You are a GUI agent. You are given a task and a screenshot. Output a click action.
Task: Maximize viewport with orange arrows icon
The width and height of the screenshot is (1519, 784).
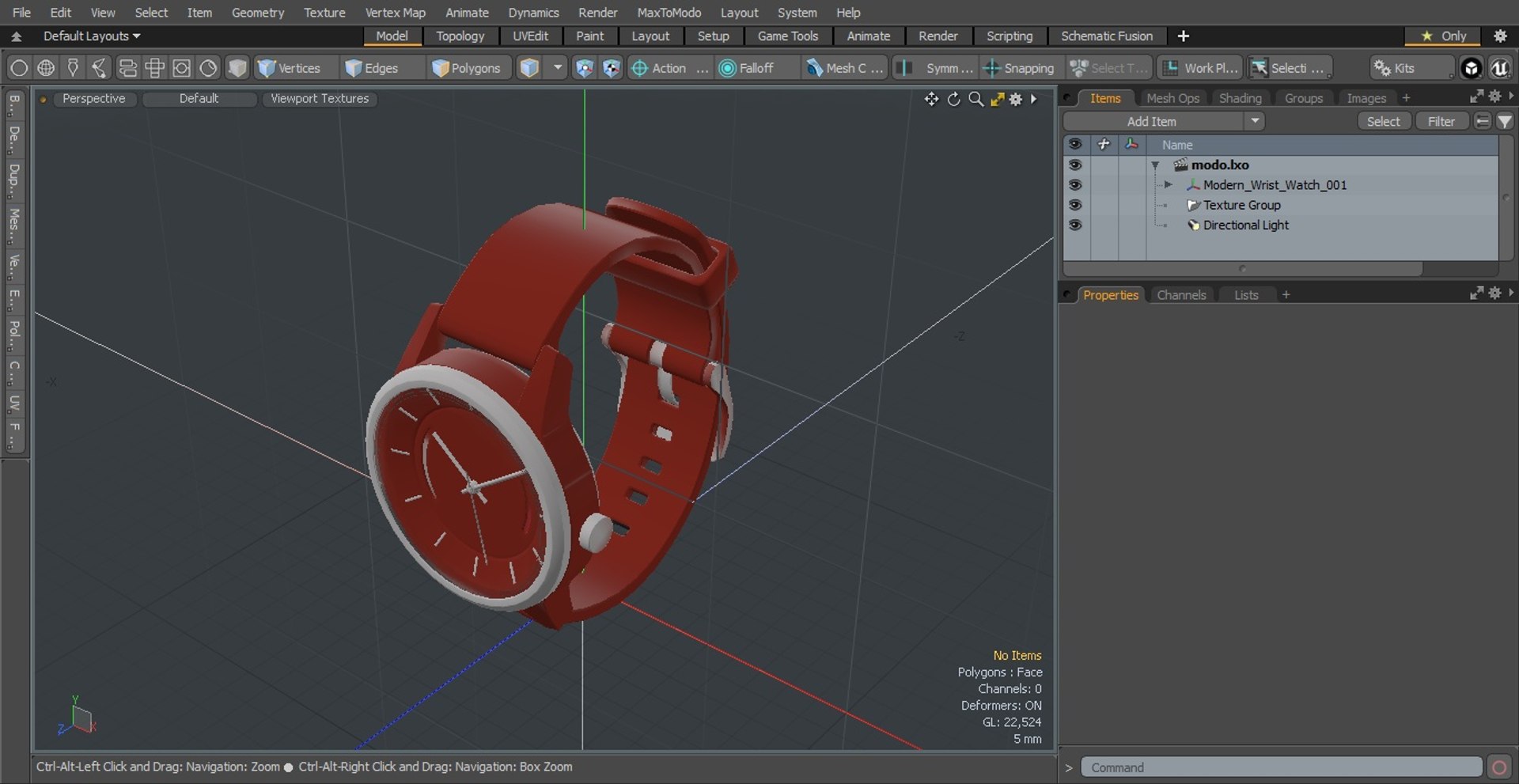click(997, 99)
